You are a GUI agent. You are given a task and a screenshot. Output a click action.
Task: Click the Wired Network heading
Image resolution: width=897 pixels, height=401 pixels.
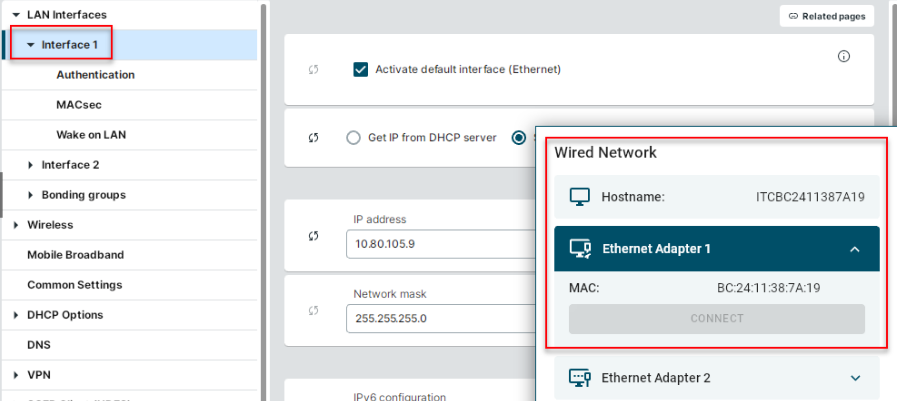pos(605,153)
